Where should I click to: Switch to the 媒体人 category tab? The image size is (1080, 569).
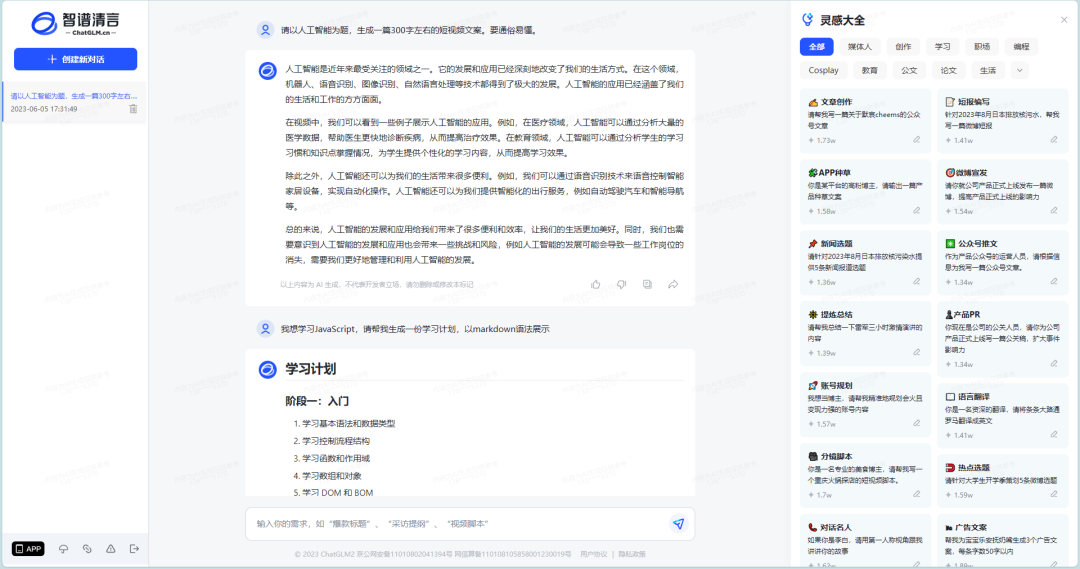pos(859,46)
